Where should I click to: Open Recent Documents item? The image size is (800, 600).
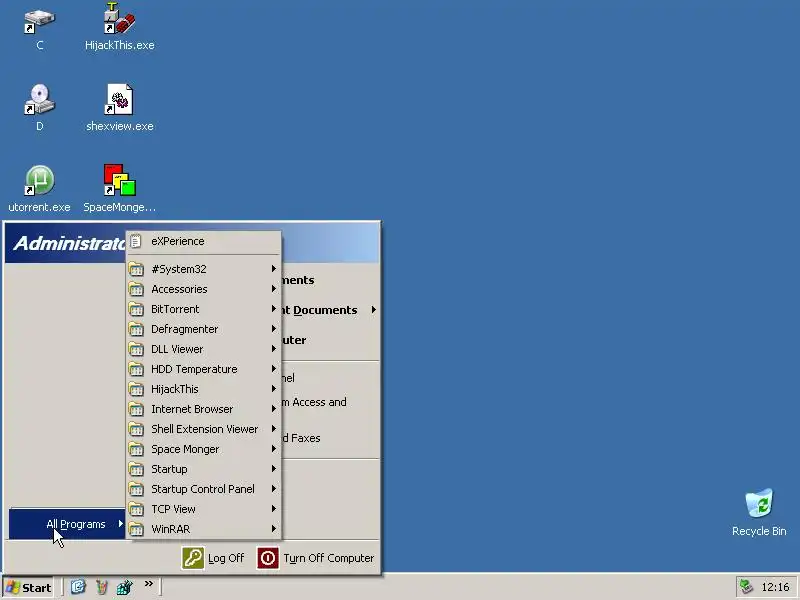(x=330, y=310)
